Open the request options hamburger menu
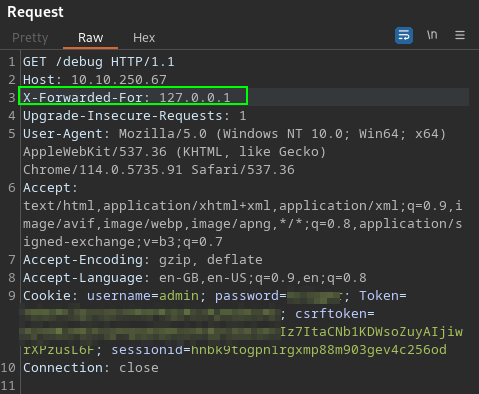The width and height of the screenshot is (479, 394). click(x=460, y=35)
